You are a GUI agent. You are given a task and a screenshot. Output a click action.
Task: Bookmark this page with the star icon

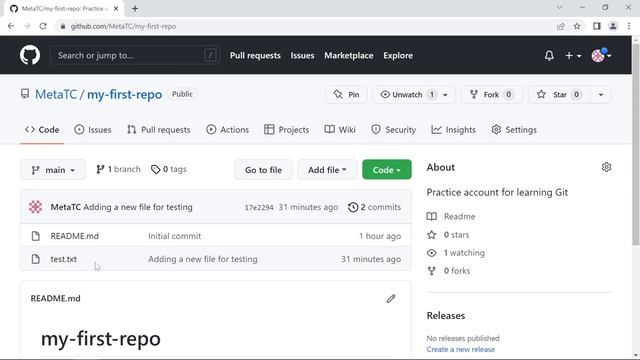[x=577, y=26]
